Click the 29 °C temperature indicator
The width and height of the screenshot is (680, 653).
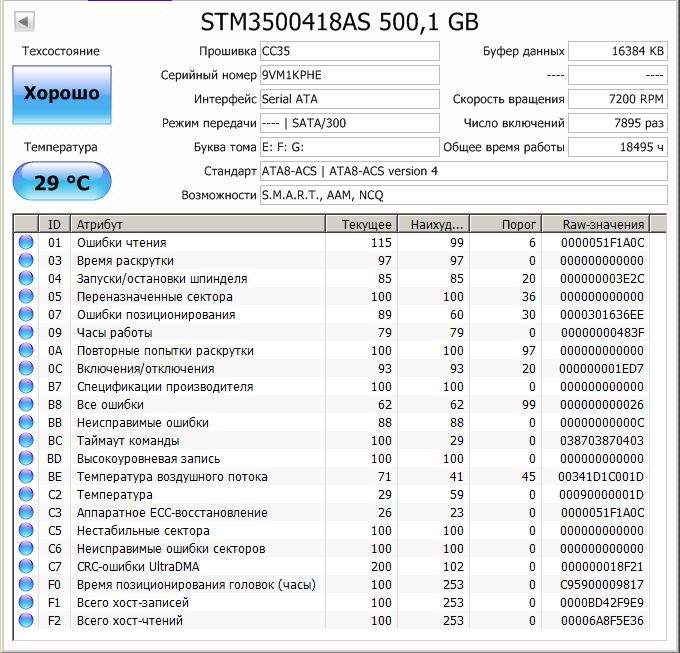[62, 182]
